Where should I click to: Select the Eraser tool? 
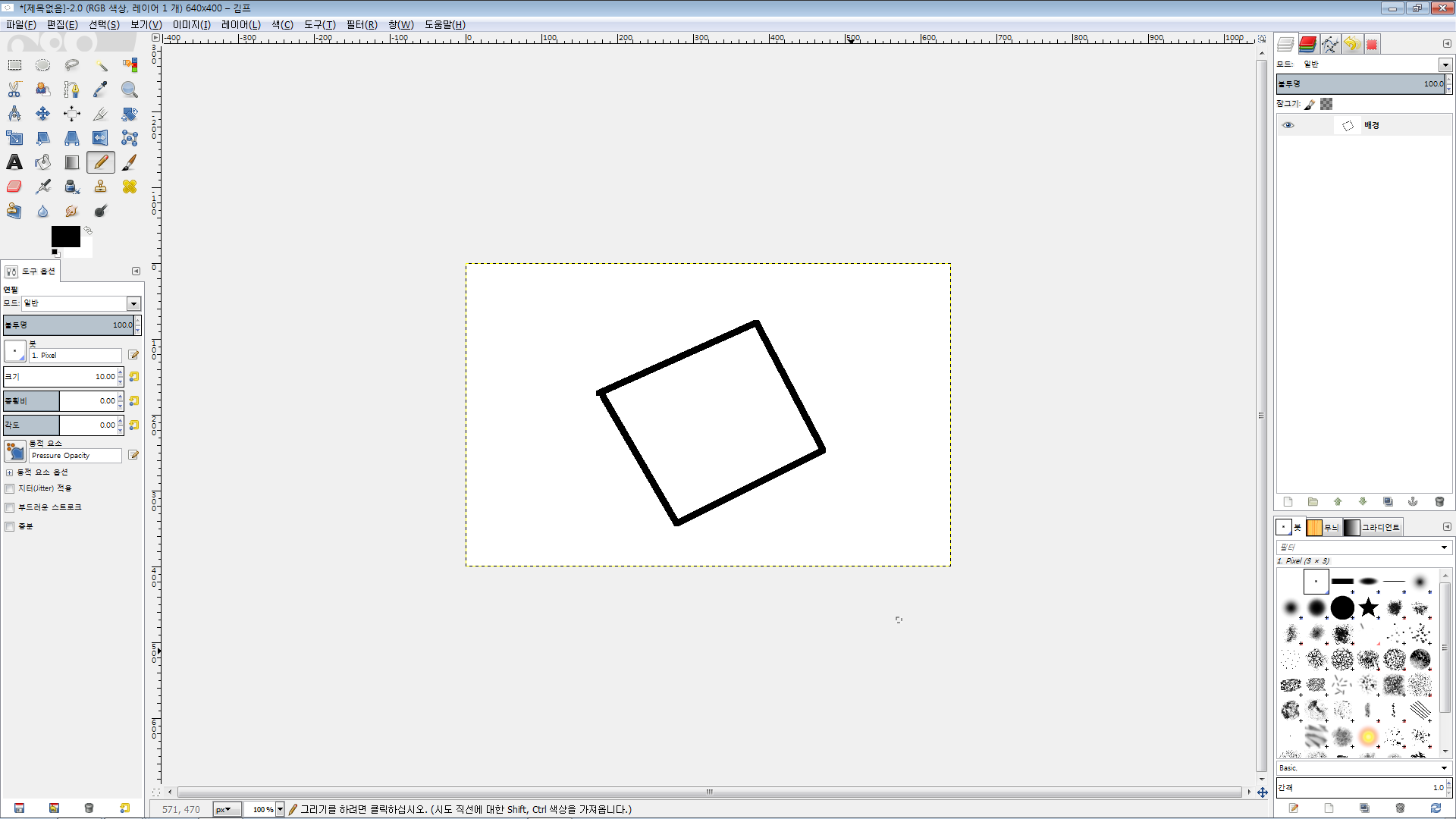click(x=14, y=187)
